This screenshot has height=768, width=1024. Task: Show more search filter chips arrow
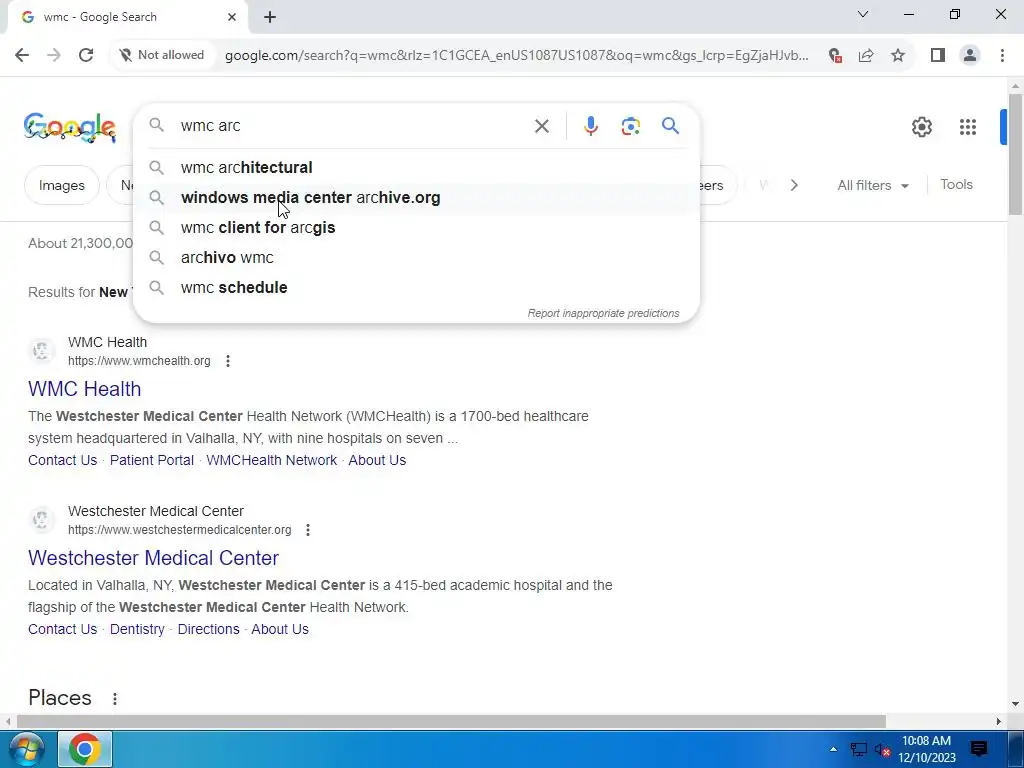(x=794, y=185)
